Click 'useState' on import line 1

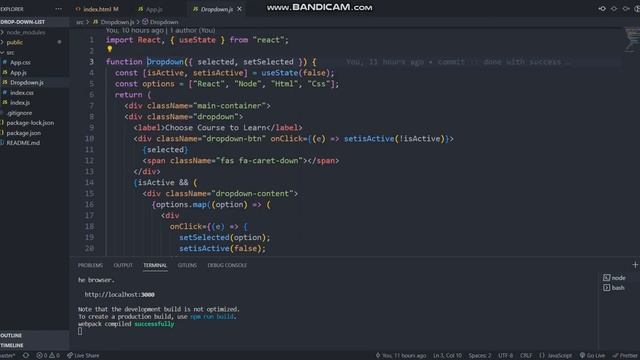pos(197,40)
